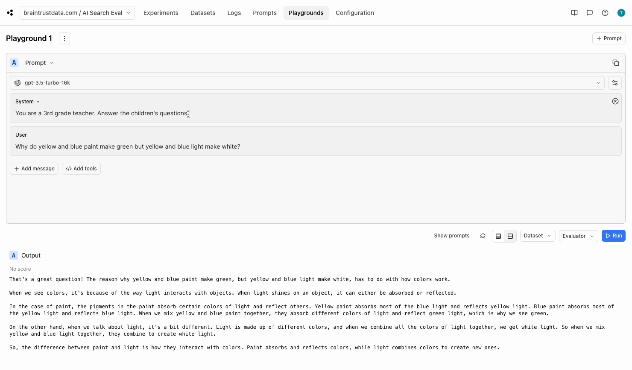Remove the System message

click(x=615, y=102)
